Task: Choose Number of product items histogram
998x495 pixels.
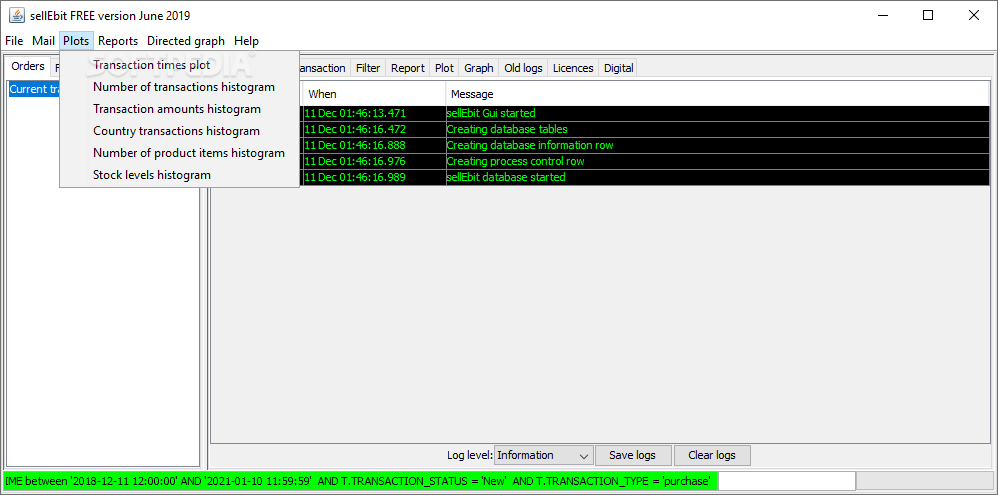Action: point(179,153)
